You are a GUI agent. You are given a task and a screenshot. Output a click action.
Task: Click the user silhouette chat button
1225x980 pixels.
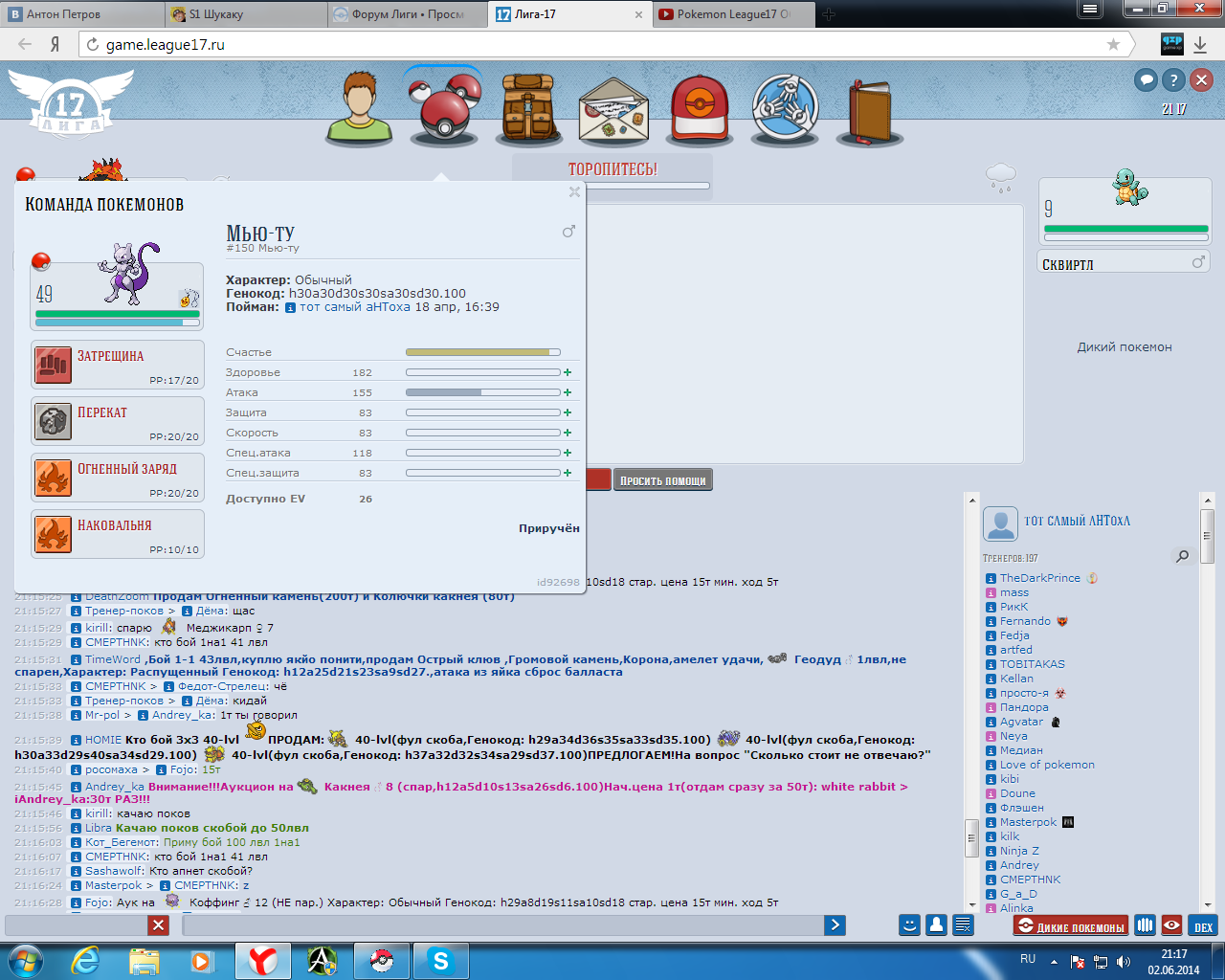click(936, 924)
